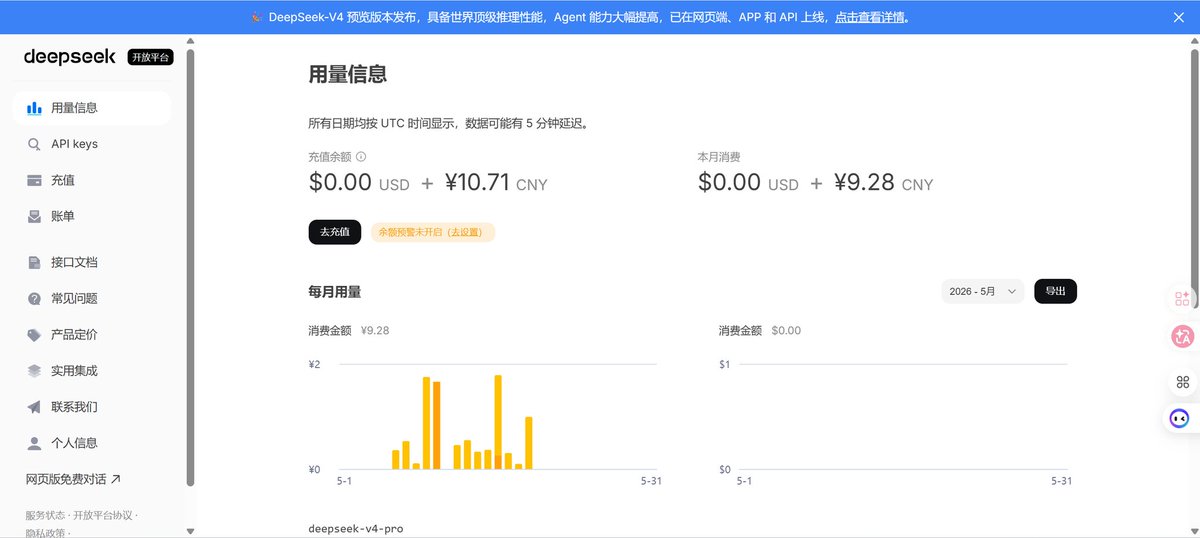The width and height of the screenshot is (1200, 538).
Task: Click the pink translate floating icon
Action: tap(1183, 337)
